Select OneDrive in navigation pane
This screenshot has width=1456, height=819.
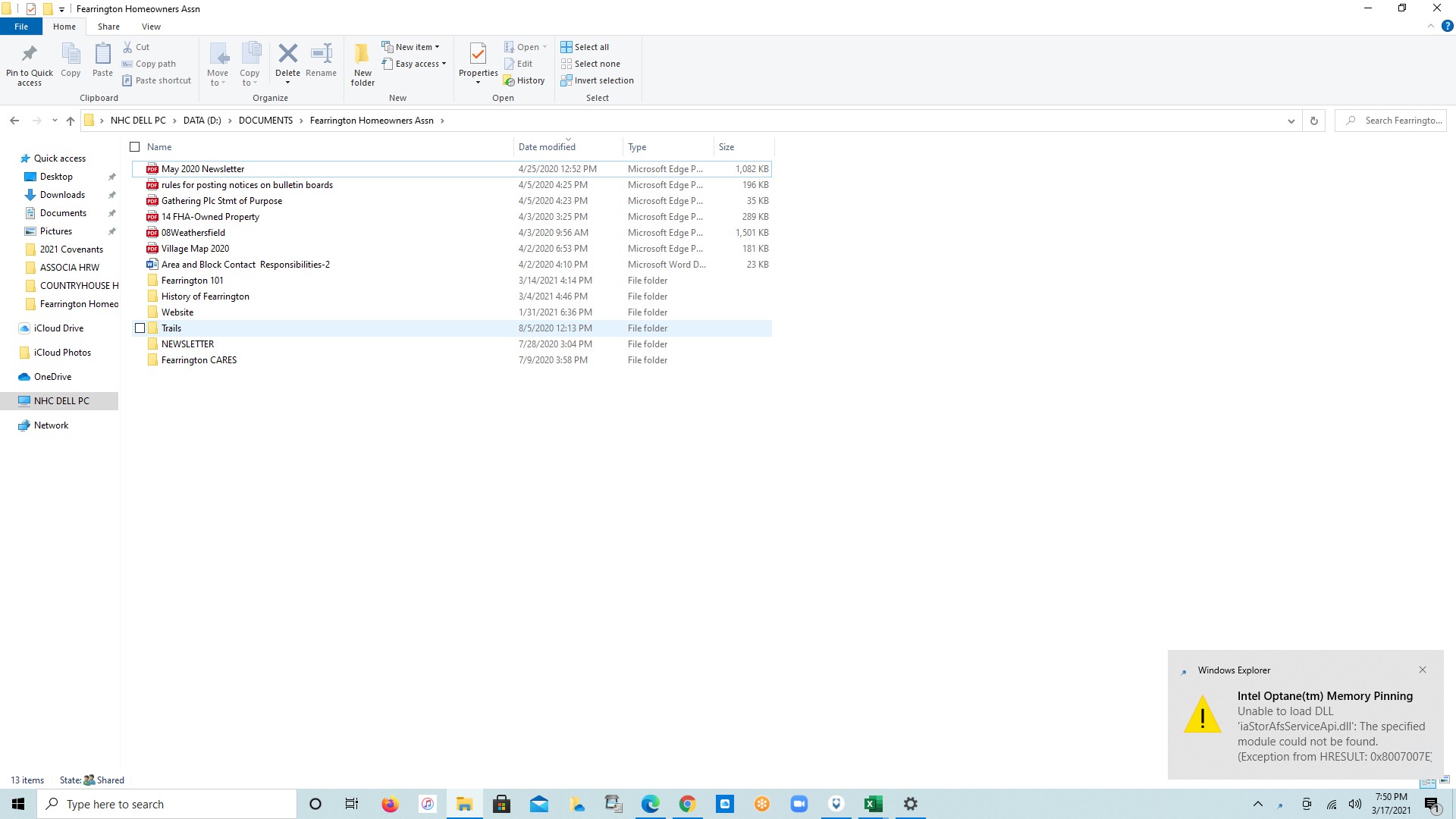(x=53, y=377)
